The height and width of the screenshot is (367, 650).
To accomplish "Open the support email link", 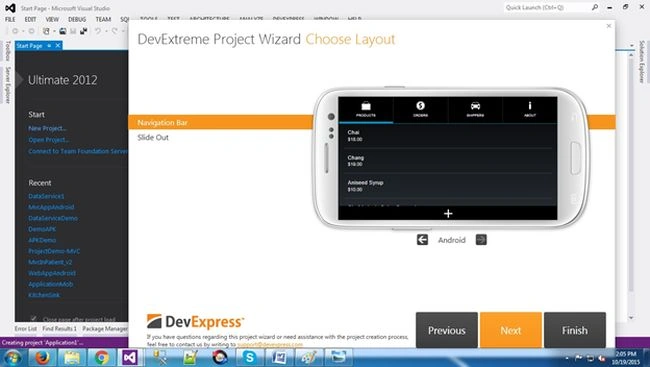I will pos(270,344).
